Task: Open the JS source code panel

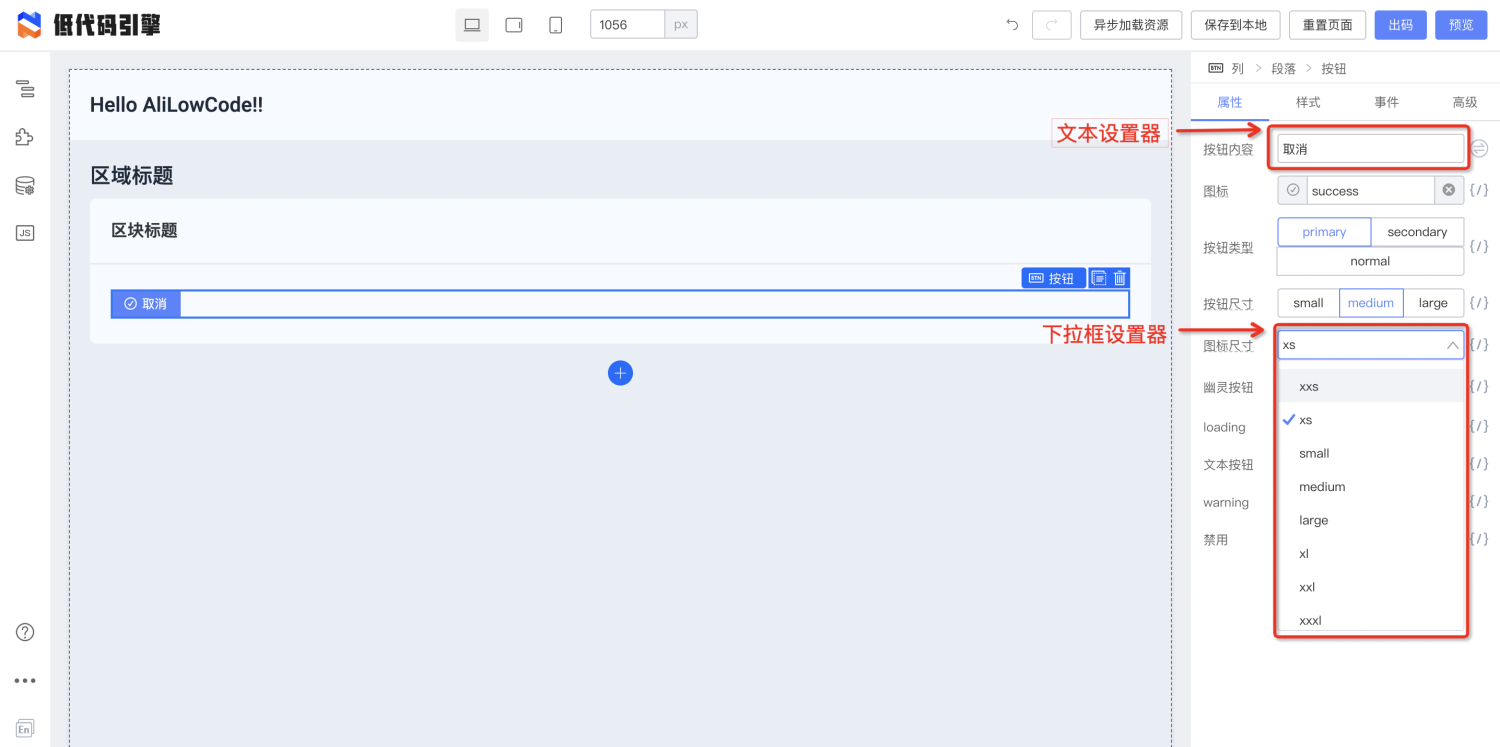Action: tap(25, 233)
